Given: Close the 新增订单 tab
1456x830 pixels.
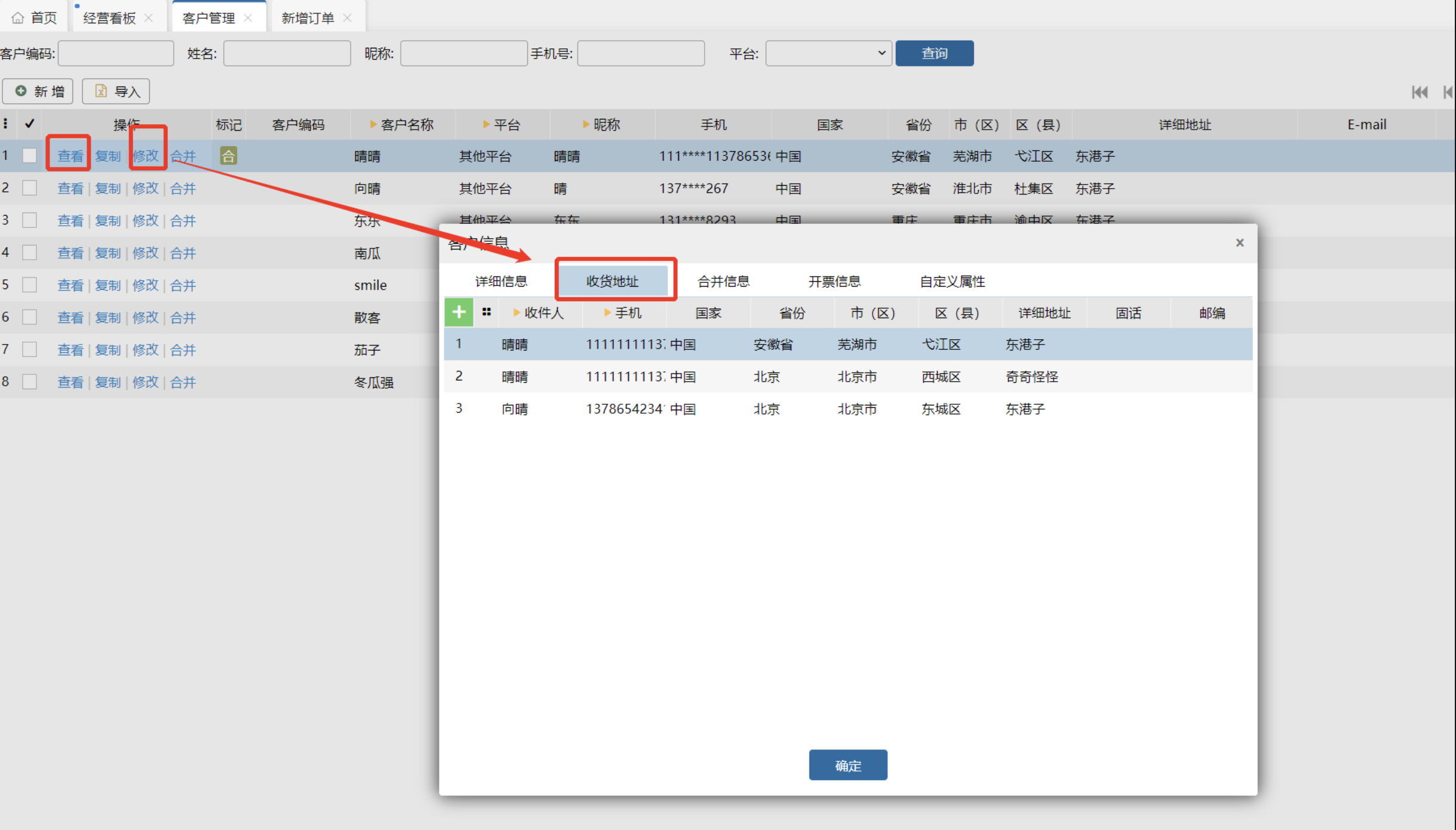Looking at the screenshot, I should tap(347, 18).
